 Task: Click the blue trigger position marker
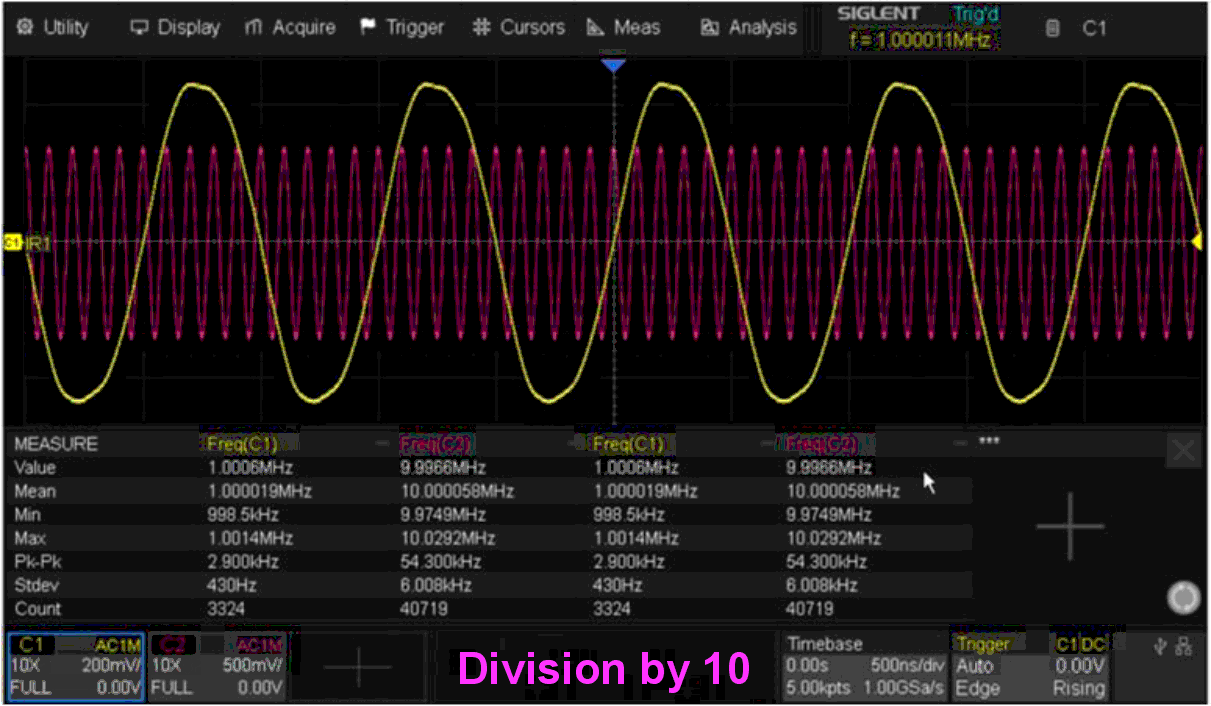click(x=613, y=65)
